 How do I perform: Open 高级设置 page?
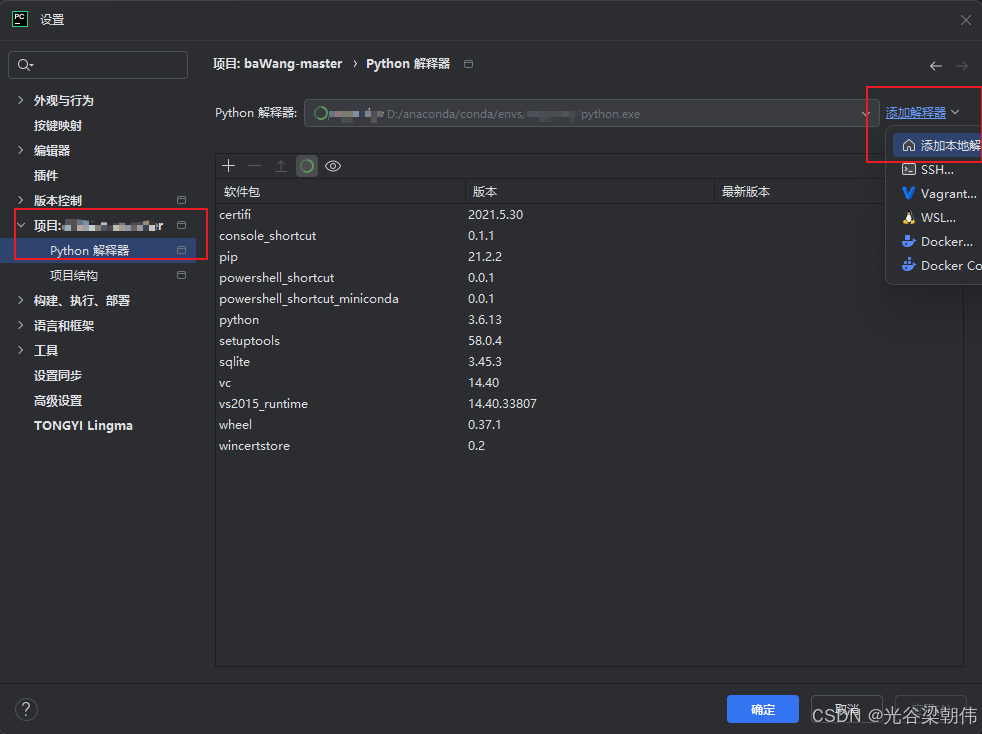coord(58,401)
